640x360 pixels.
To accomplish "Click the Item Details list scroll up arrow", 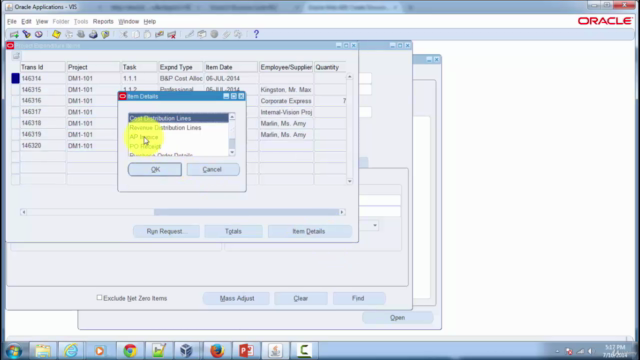I will coord(232,117).
